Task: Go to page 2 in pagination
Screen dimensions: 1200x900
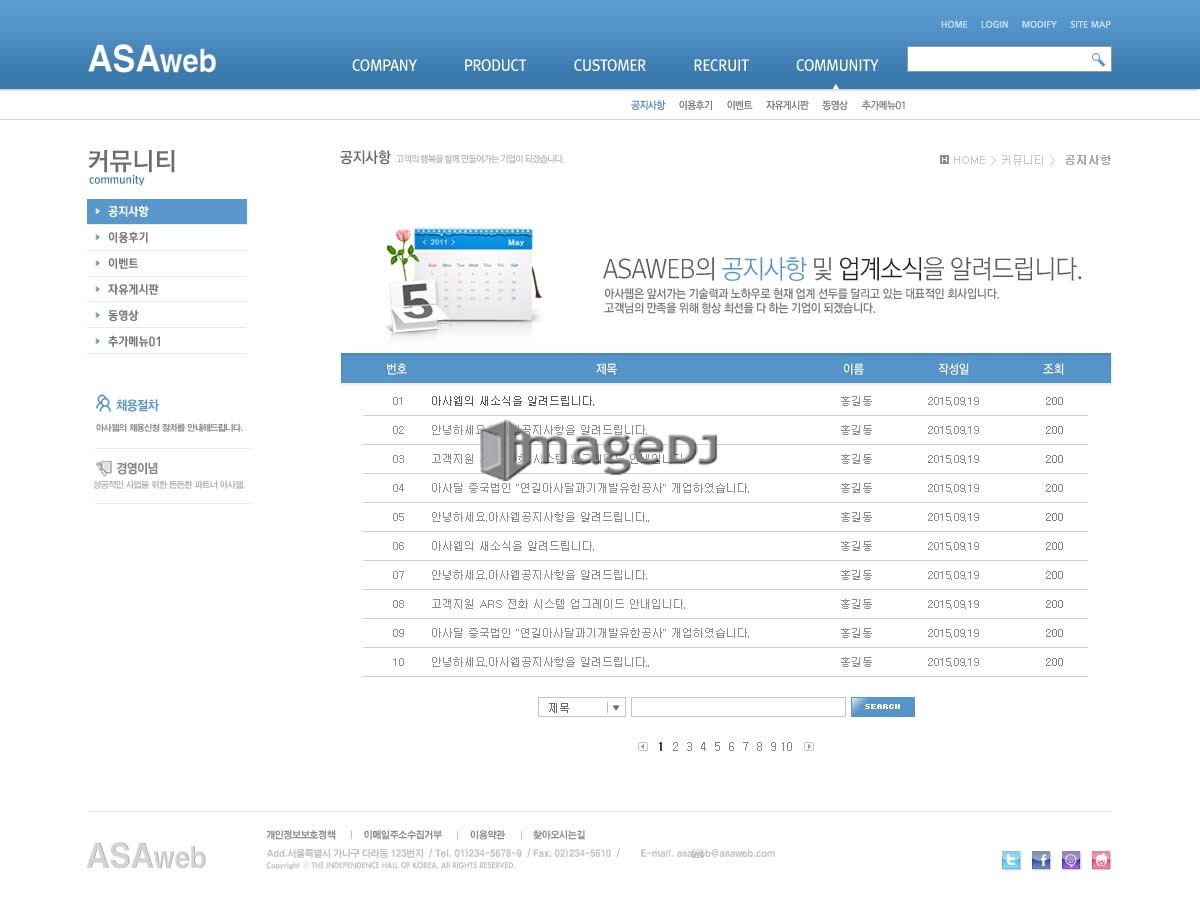Action: coord(675,747)
